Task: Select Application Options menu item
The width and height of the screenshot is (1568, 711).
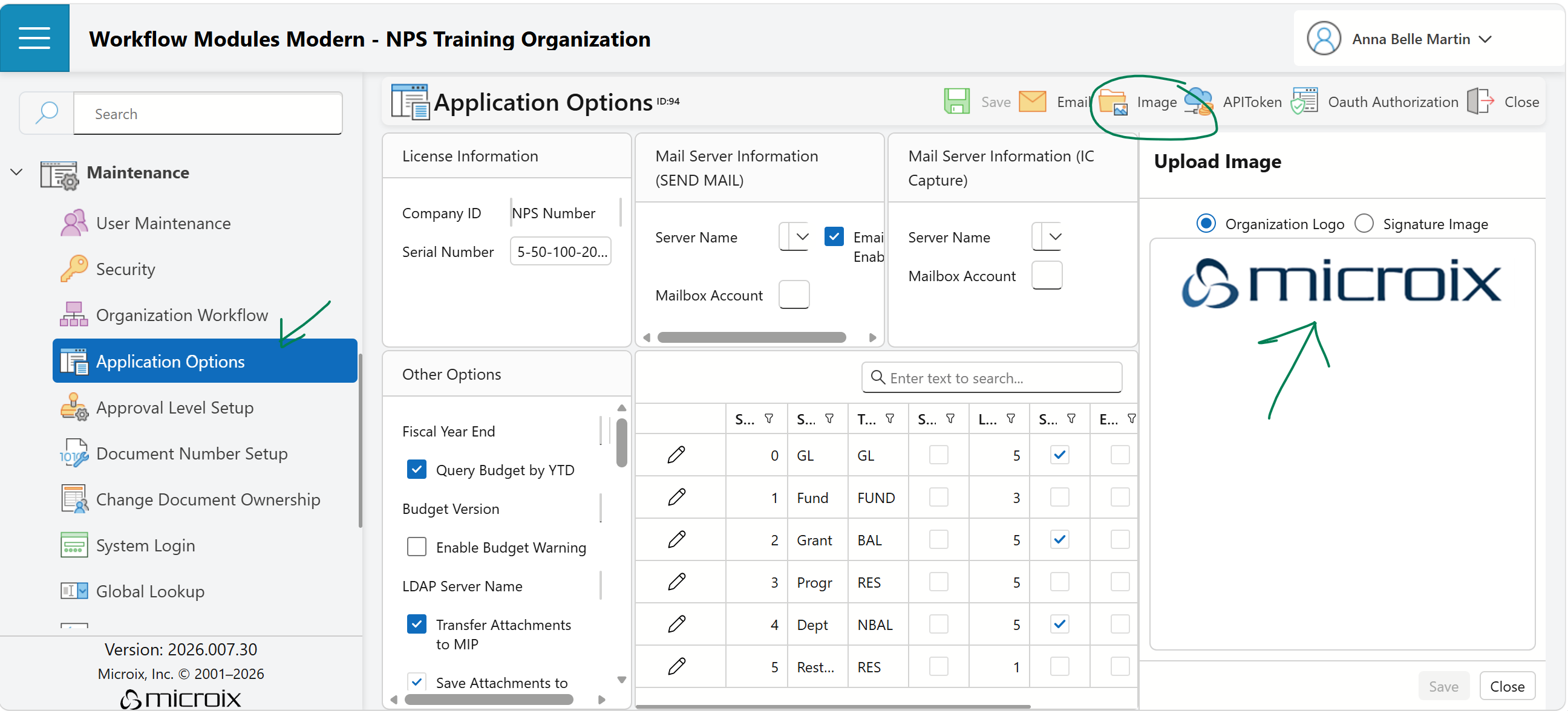Action: (205, 361)
